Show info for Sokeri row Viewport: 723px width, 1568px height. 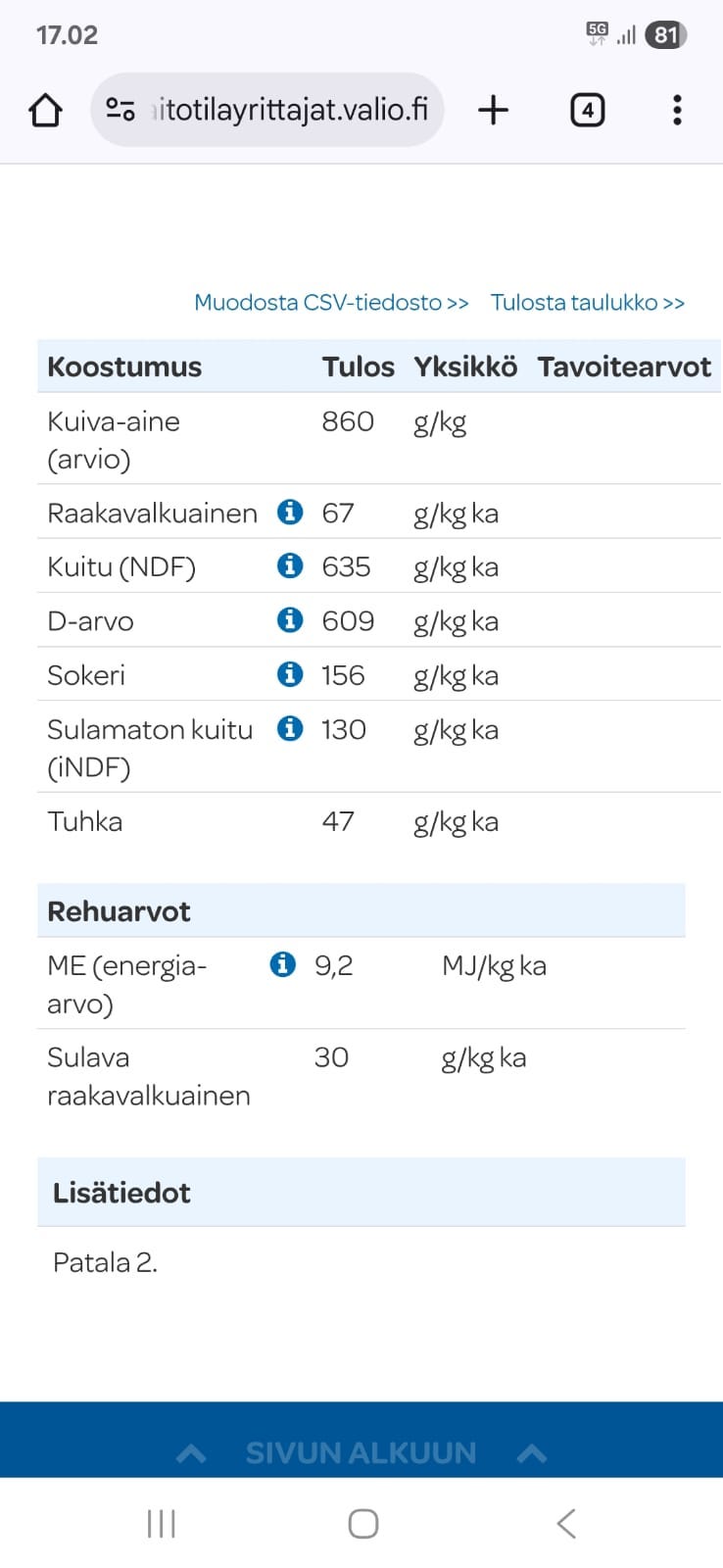pos(290,673)
